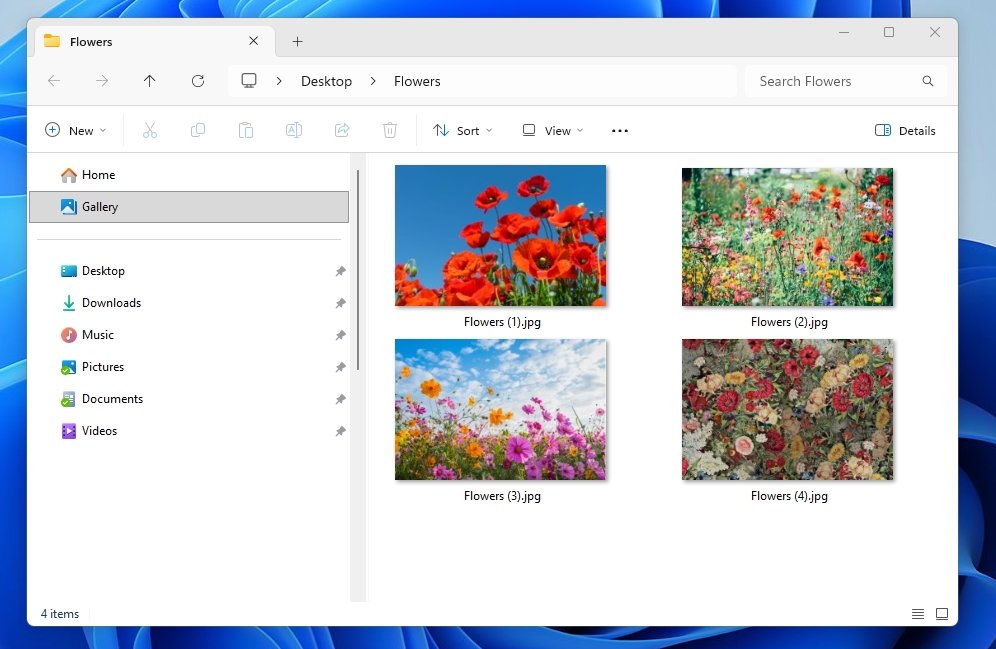This screenshot has height=649, width=996.
Task: Open the View dropdown menu
Action: click(553, 130)
